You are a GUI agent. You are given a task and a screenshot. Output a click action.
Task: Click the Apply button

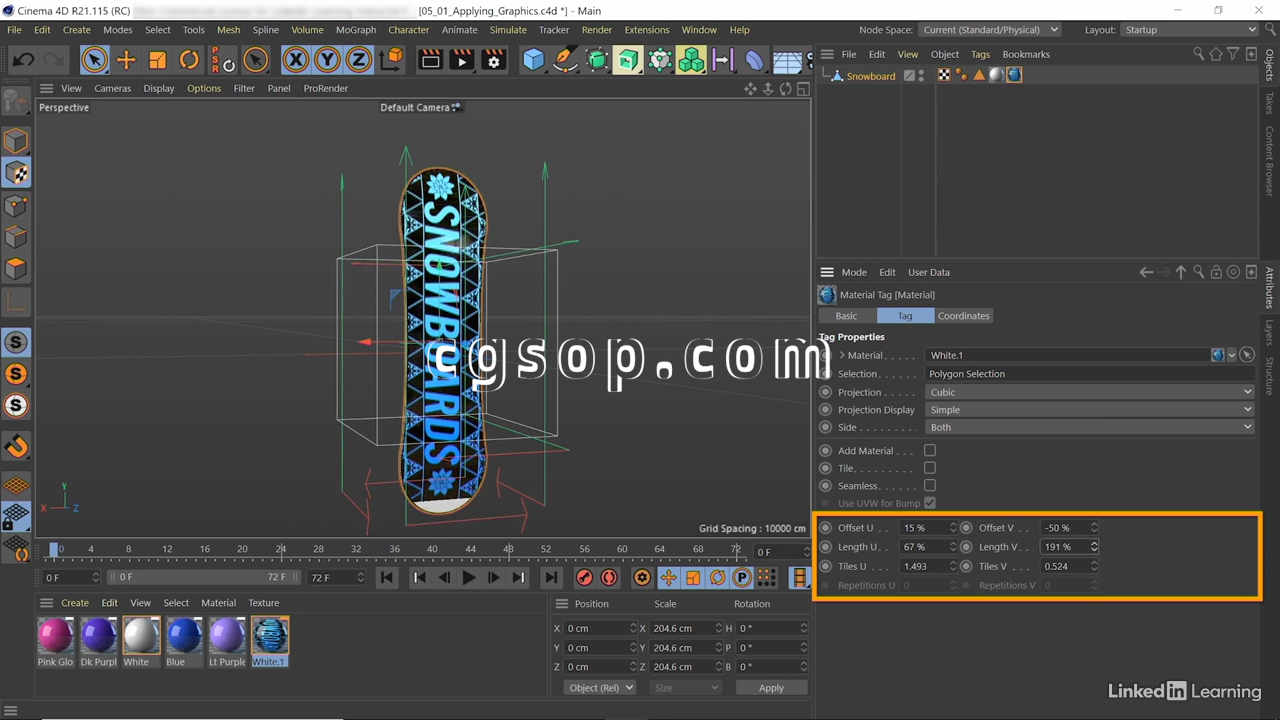pyautogui.click(x=770, y=688)
